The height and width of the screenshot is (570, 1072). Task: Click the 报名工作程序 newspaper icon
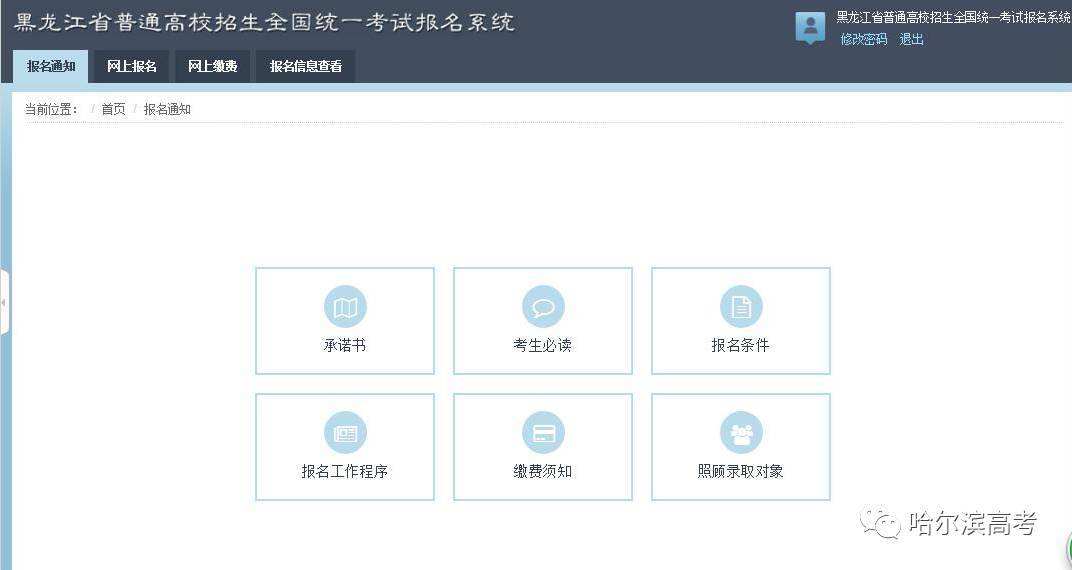point(345,433)
